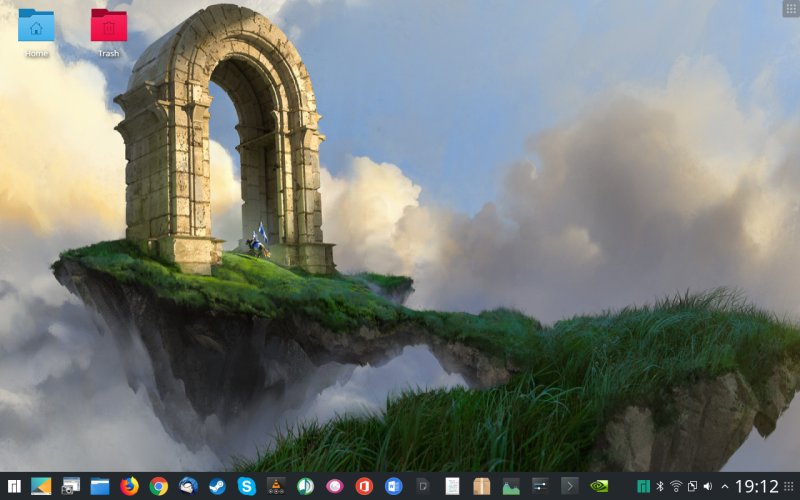Launch the cardboard box package manager
This screenshot has height=500, width=800.
[x=482, y=486]
